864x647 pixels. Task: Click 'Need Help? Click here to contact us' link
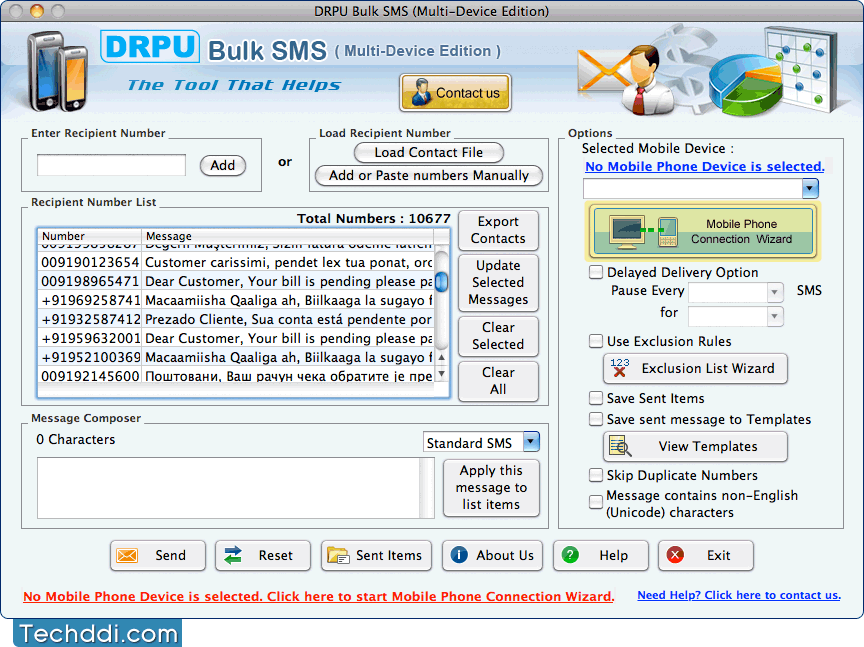click(739, 595)
